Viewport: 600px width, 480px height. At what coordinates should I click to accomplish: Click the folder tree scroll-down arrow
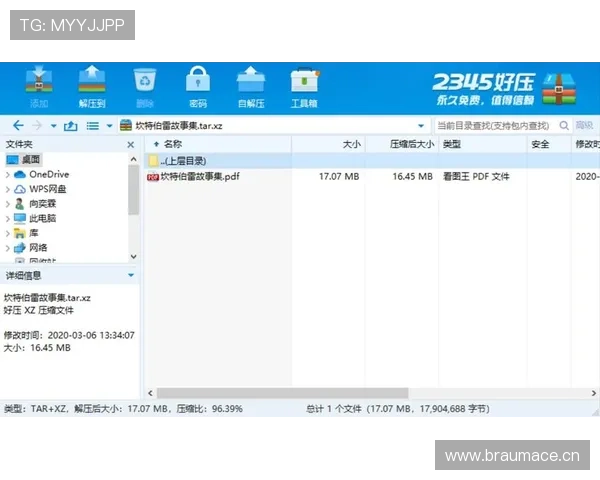click(x=134, y=256)
